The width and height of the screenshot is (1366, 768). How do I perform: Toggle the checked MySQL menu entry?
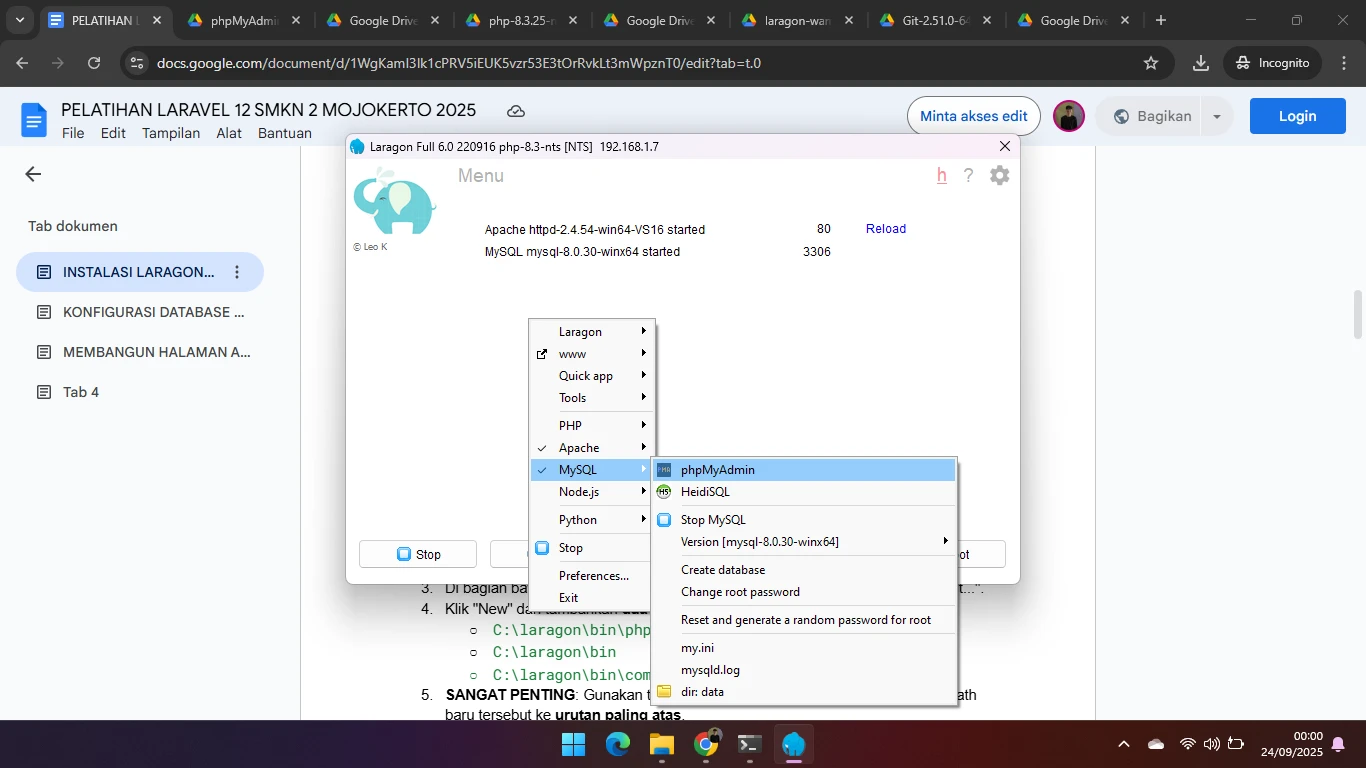(577, 470)
